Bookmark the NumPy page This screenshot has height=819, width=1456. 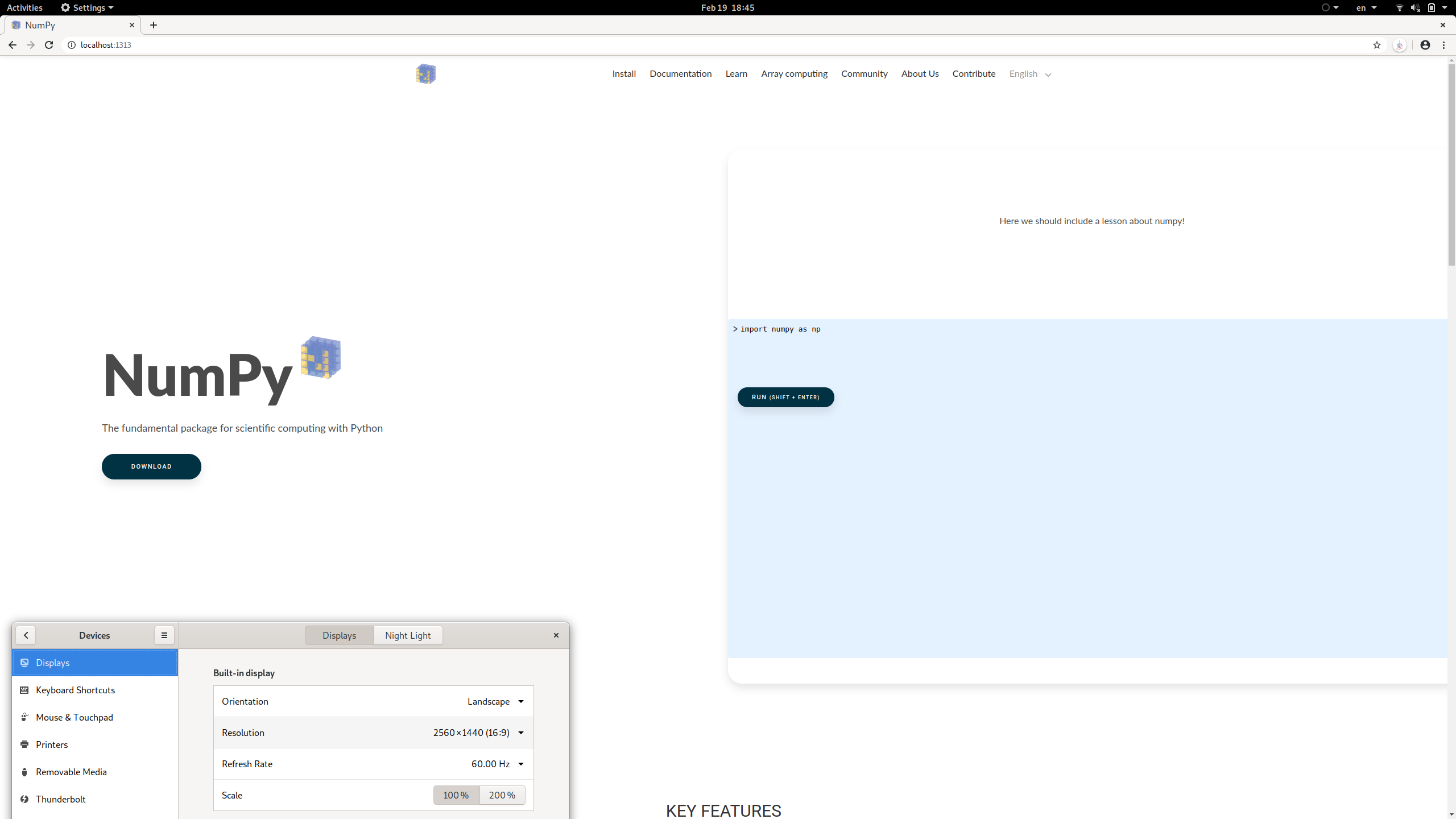click(x=1376, y=45)
